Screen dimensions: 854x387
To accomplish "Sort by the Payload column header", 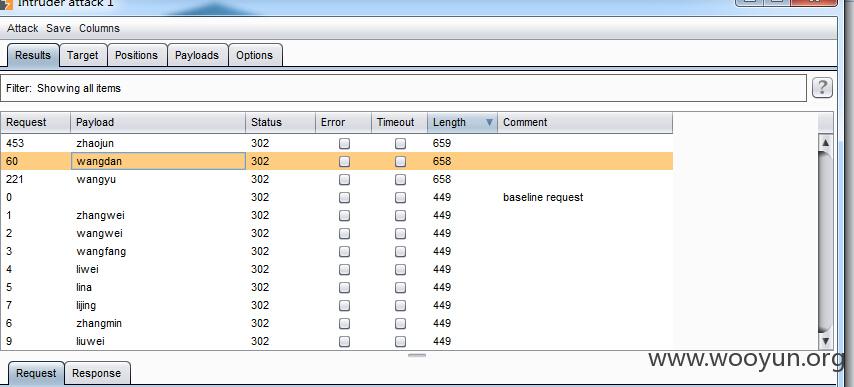I will [x=158, y=122].
